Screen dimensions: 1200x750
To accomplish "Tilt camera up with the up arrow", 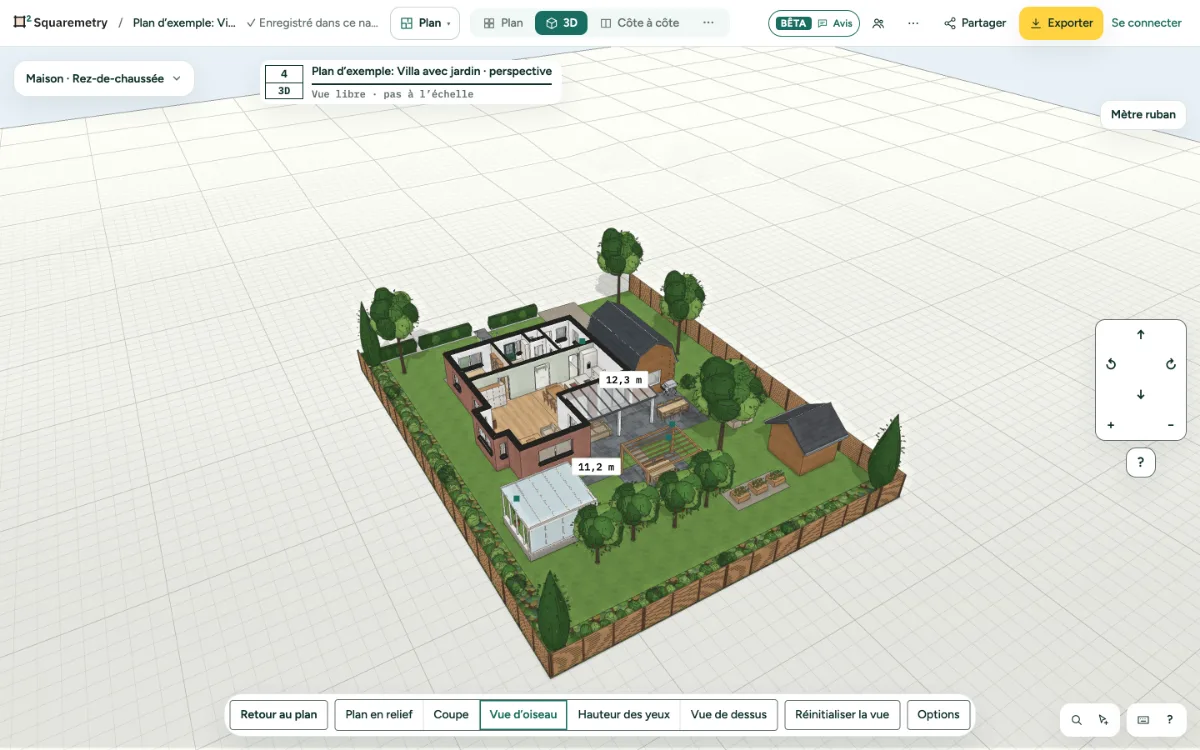I will pos(1141,335).
